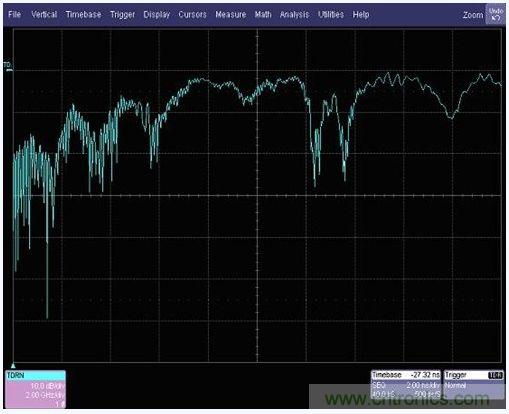This screenshot has width=509, height=414.
Task: Open the Math menu
Action: point(263,14)
